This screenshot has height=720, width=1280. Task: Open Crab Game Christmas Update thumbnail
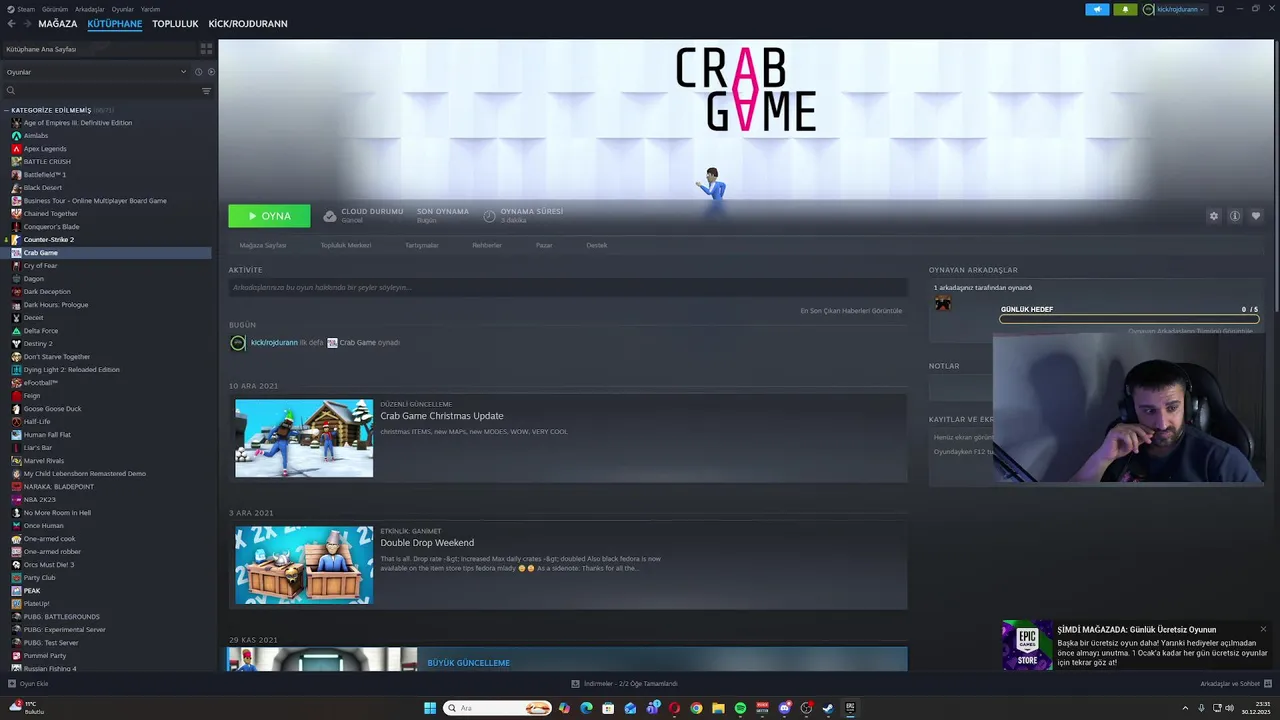304,438
